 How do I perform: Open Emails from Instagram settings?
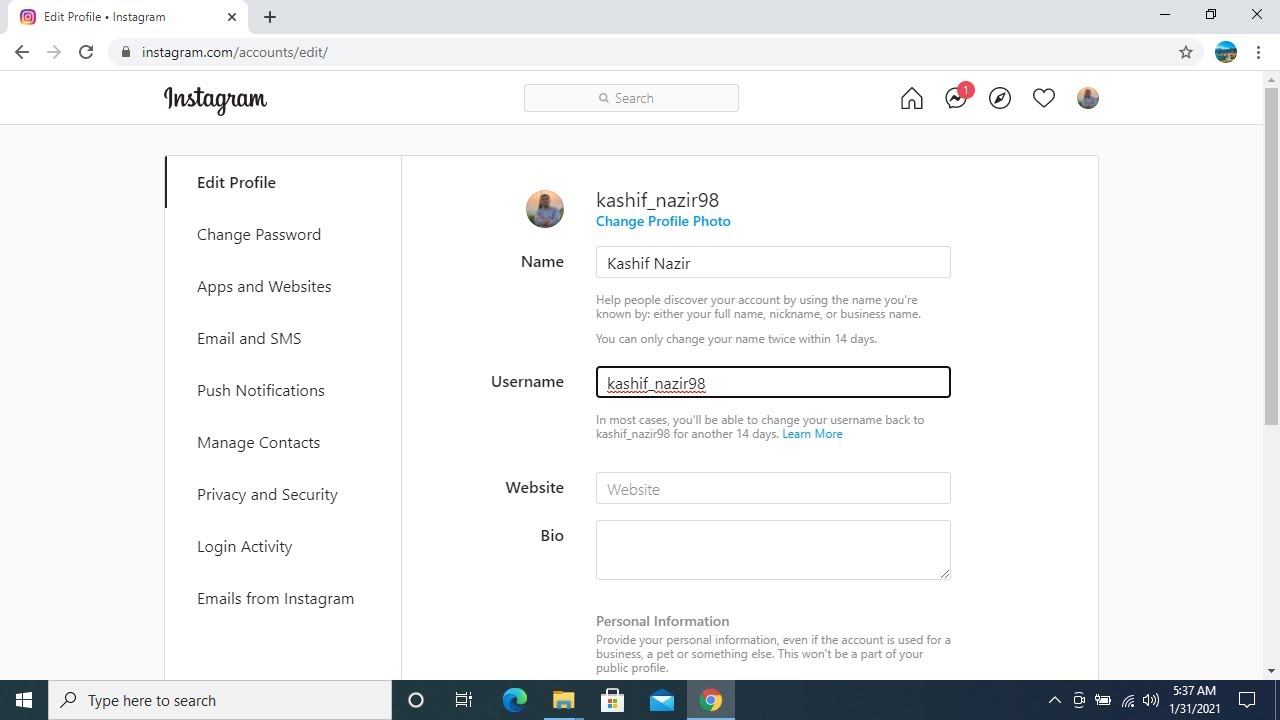click(275, 598)
